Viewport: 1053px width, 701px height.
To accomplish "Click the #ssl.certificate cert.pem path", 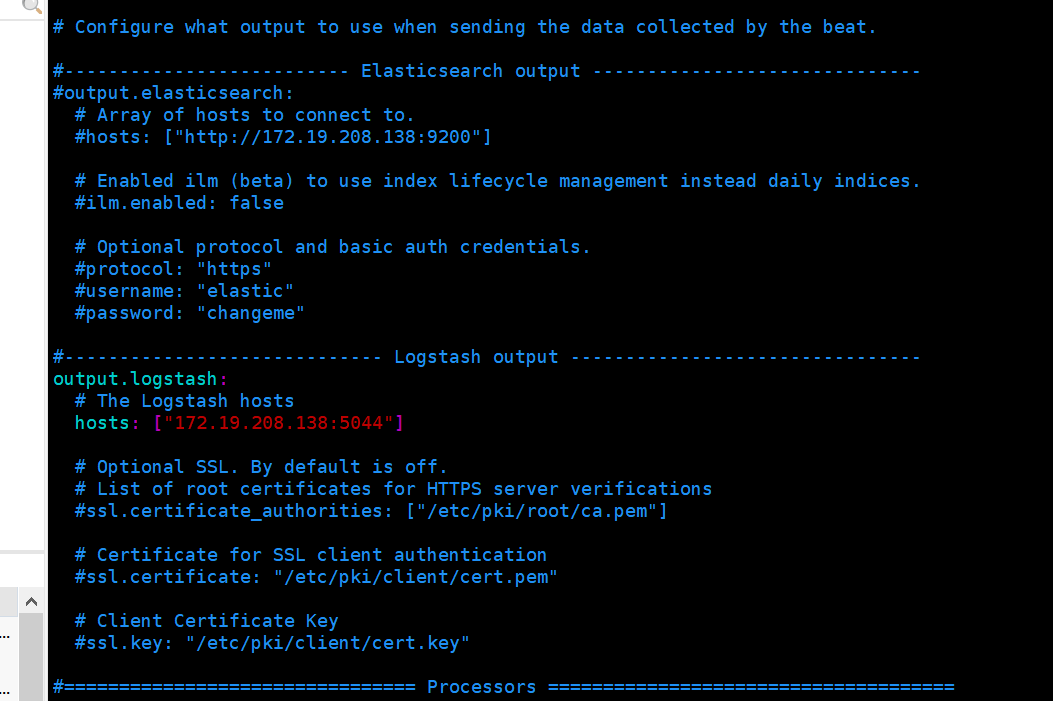I will (x=415, y=577).
